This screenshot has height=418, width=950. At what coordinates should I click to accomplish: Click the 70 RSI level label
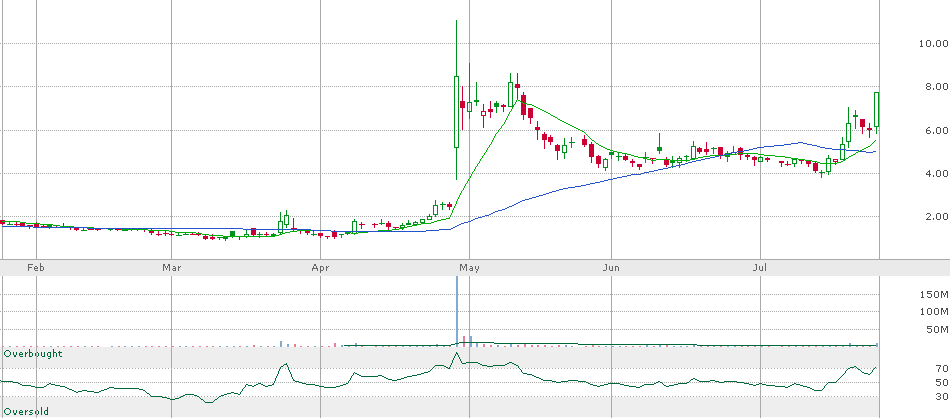941,368
